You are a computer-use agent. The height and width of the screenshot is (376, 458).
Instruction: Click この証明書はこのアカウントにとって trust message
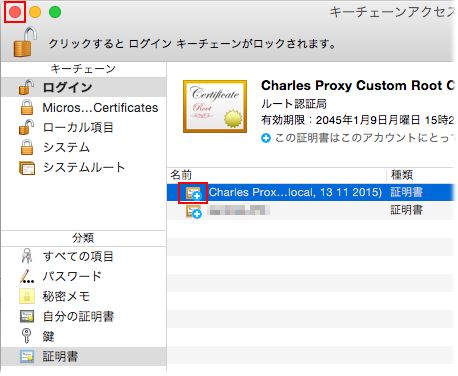coord(364,138)
